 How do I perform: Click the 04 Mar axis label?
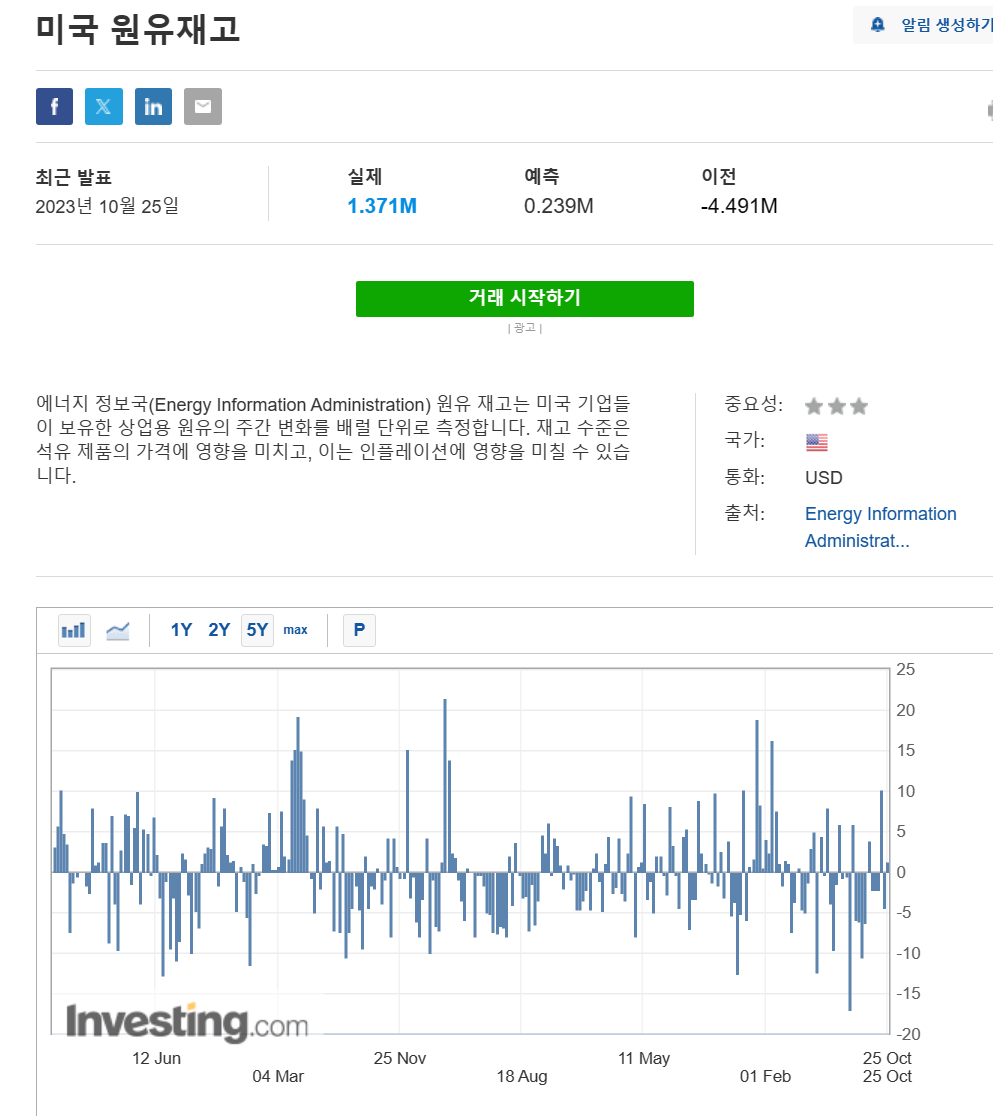click(x=278, y=1076)
